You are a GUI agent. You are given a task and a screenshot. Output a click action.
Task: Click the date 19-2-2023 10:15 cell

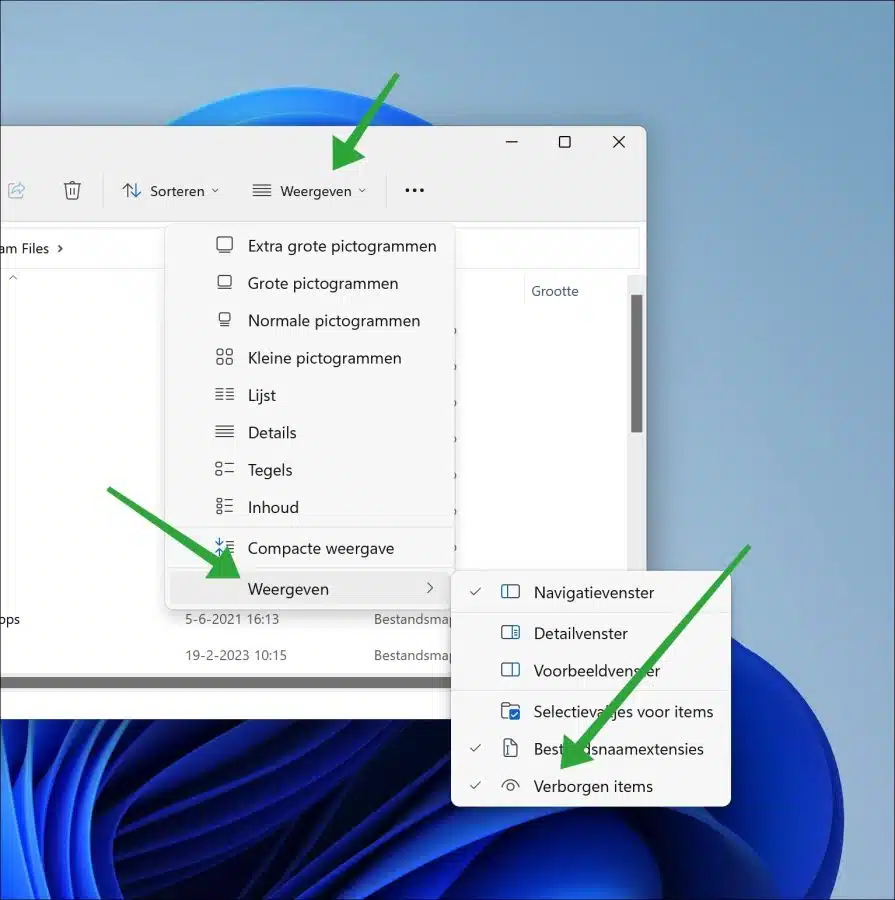pos(235,655)
